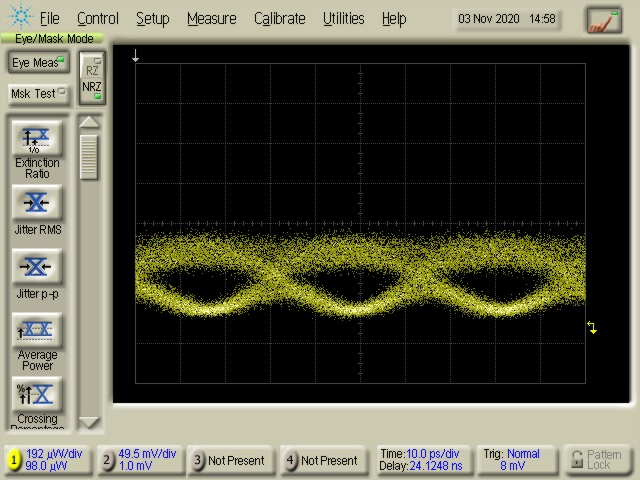Screen dimensions: 640x480
Task: Click the waveform icon in top-right corner
Action: pos(603,19)
